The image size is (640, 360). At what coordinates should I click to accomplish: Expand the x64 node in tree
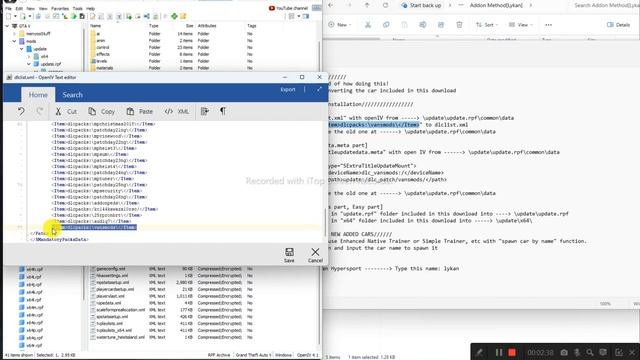click(x=29, y=56)
